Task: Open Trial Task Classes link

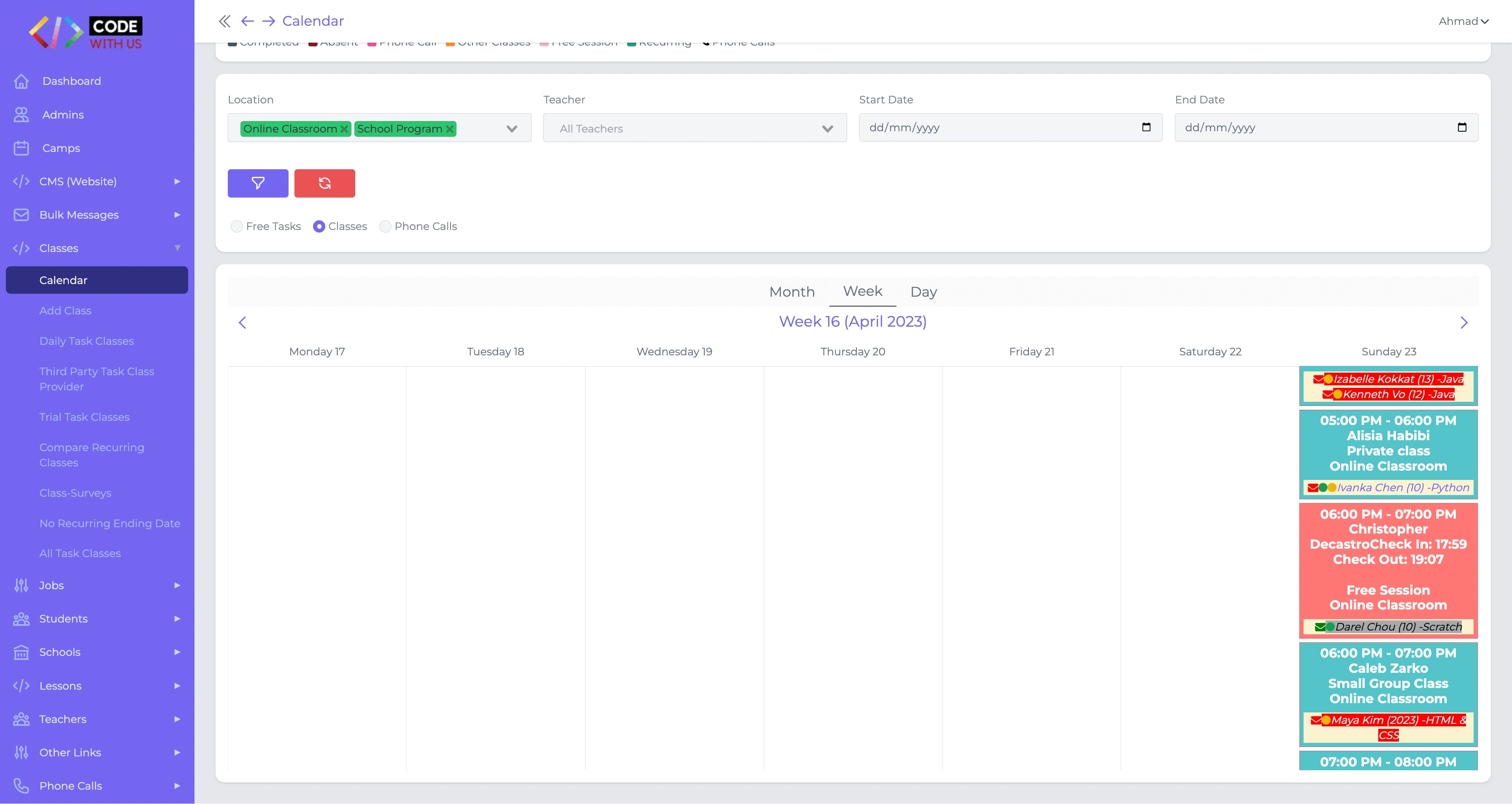Action: click(84, 417)
